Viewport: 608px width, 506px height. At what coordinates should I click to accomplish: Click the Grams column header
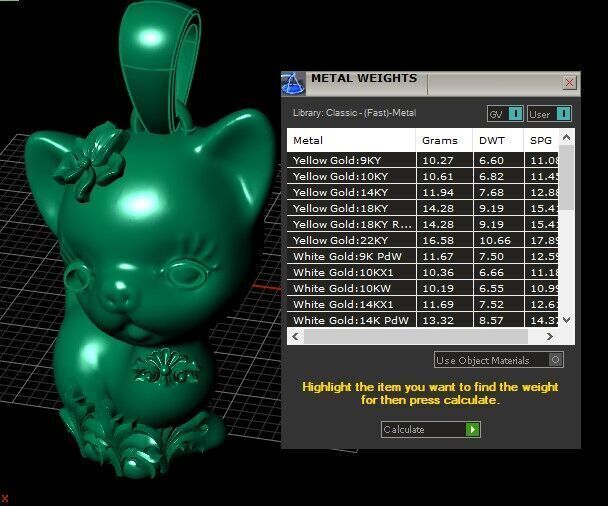point(444,140)
